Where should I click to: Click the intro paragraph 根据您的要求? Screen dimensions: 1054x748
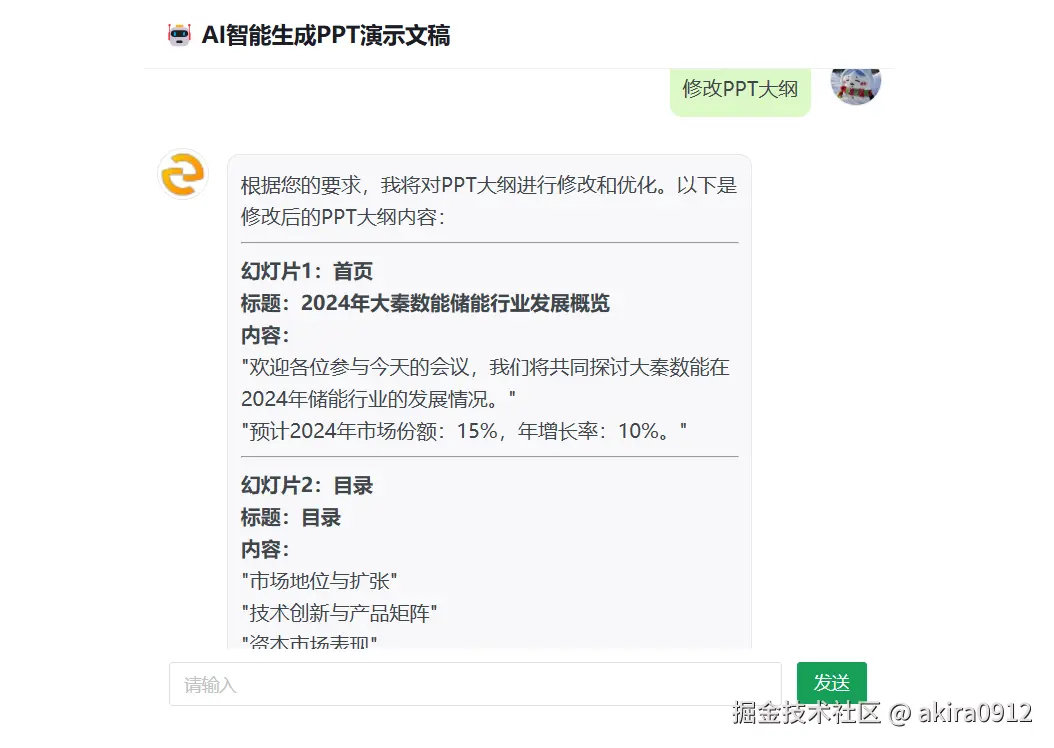tap(489, 201)
